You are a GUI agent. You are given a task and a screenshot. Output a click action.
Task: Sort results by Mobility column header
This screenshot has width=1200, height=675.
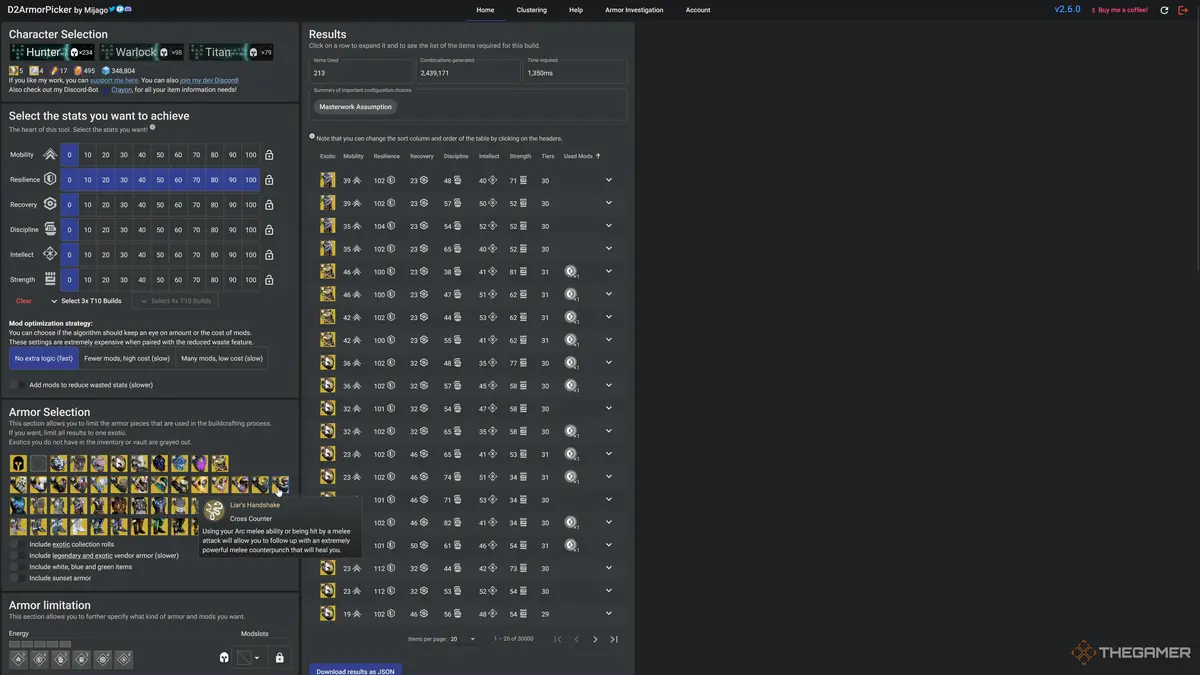(x=353, y=156)
